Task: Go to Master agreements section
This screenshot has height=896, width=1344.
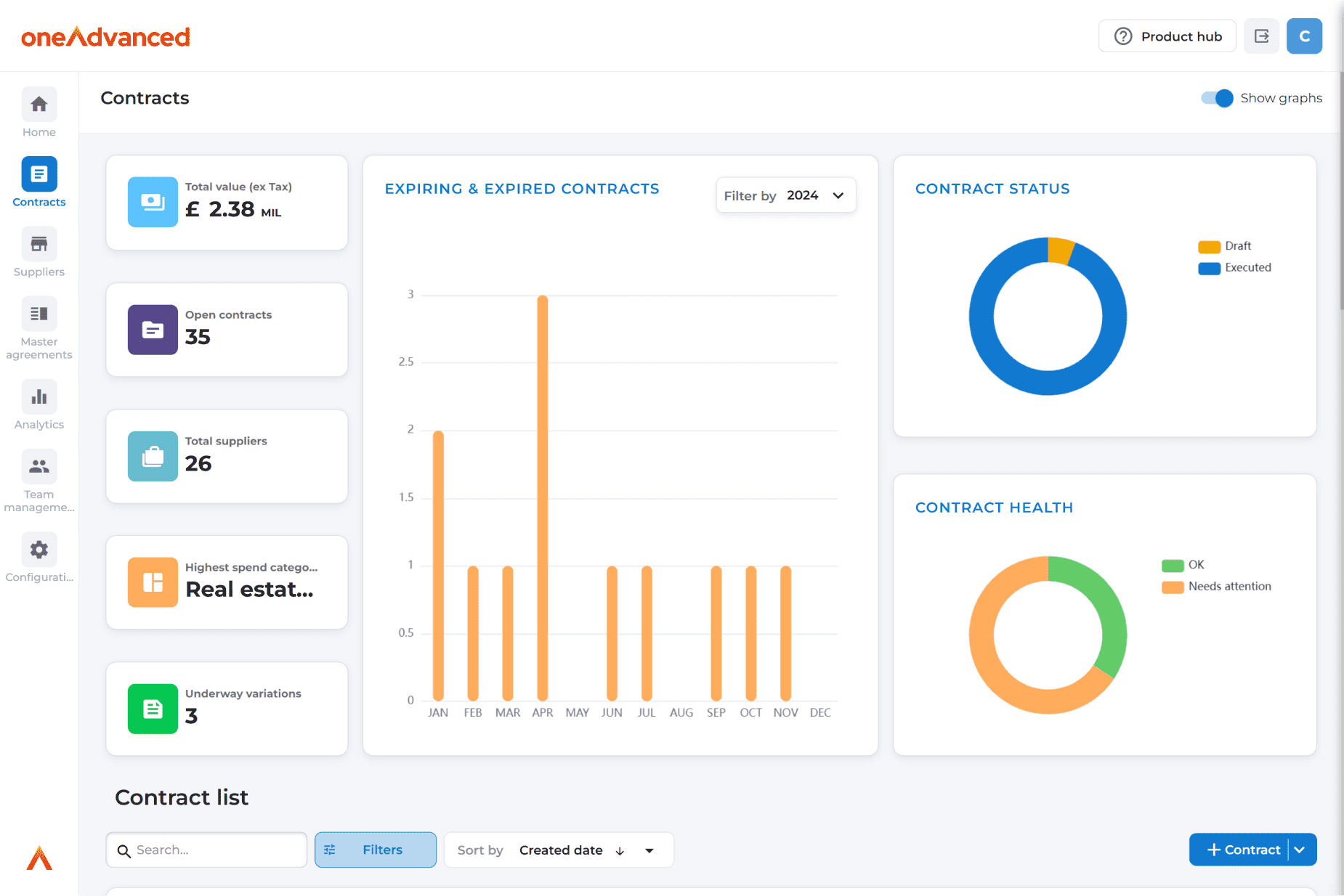Action: (x=39, y=315)
